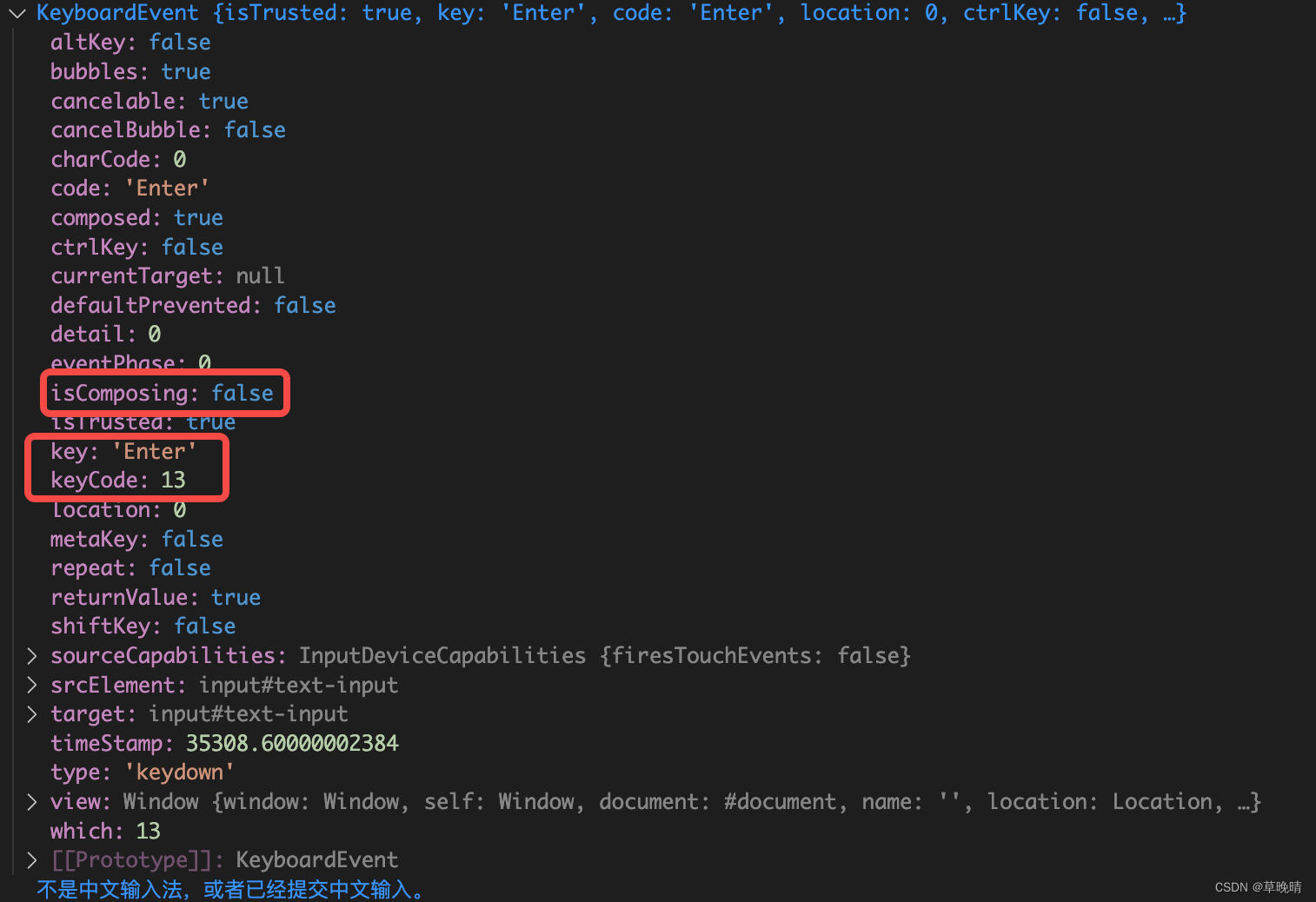This screenshot has width=1316, height=902.
Task: Expand the [[Prototype]] KeyboardEvent entry
Action: coord(32,860)
